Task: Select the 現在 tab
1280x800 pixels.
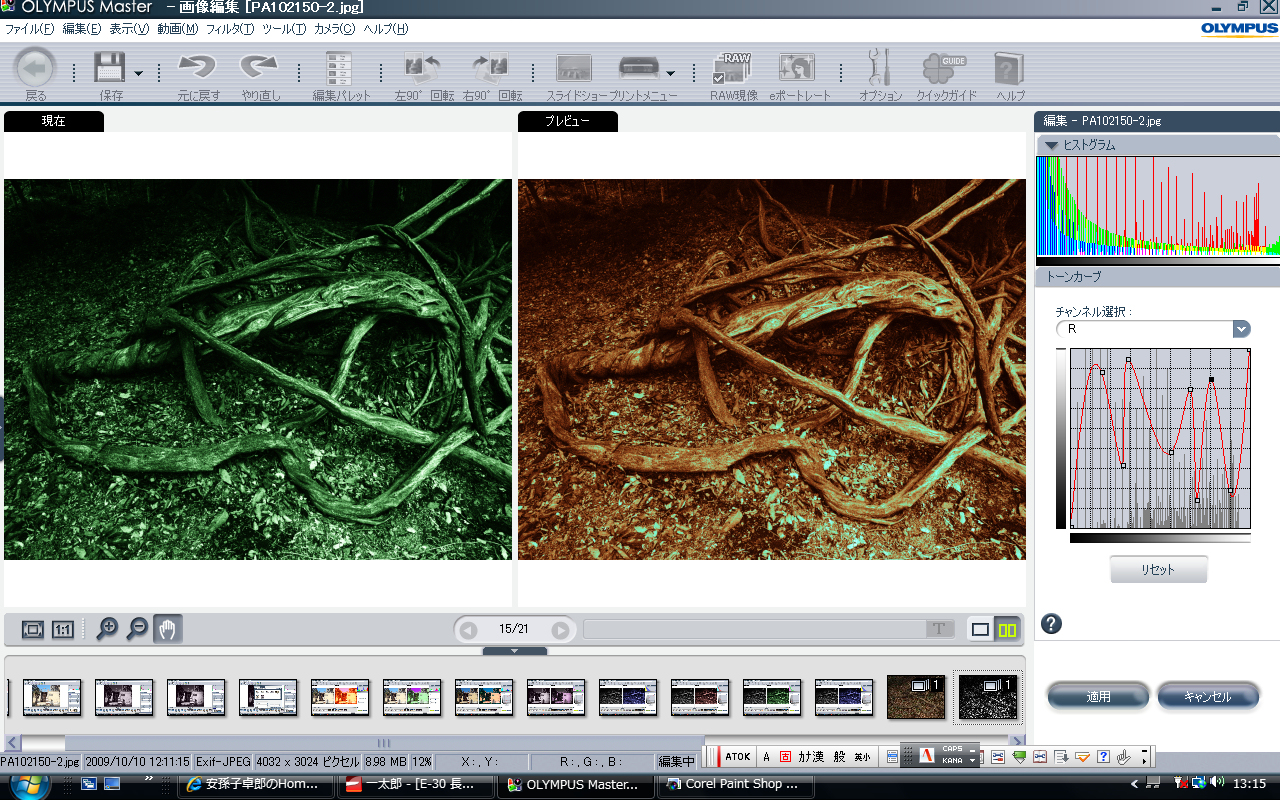Action: [54, 121]
